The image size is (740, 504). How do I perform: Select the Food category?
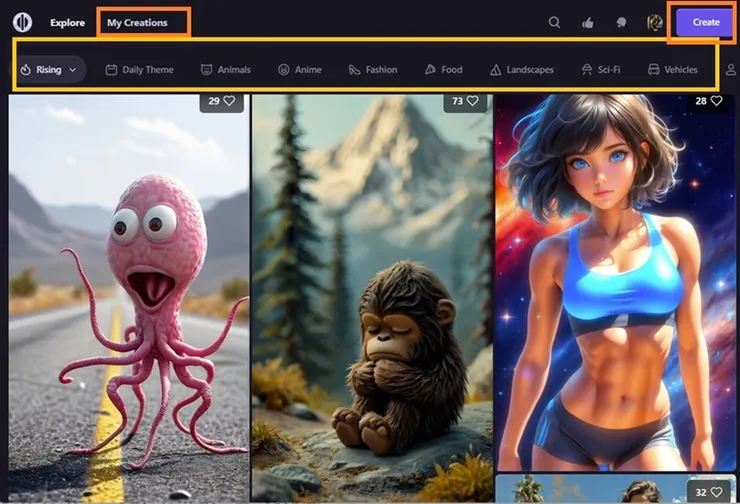(x=444, y=70)
